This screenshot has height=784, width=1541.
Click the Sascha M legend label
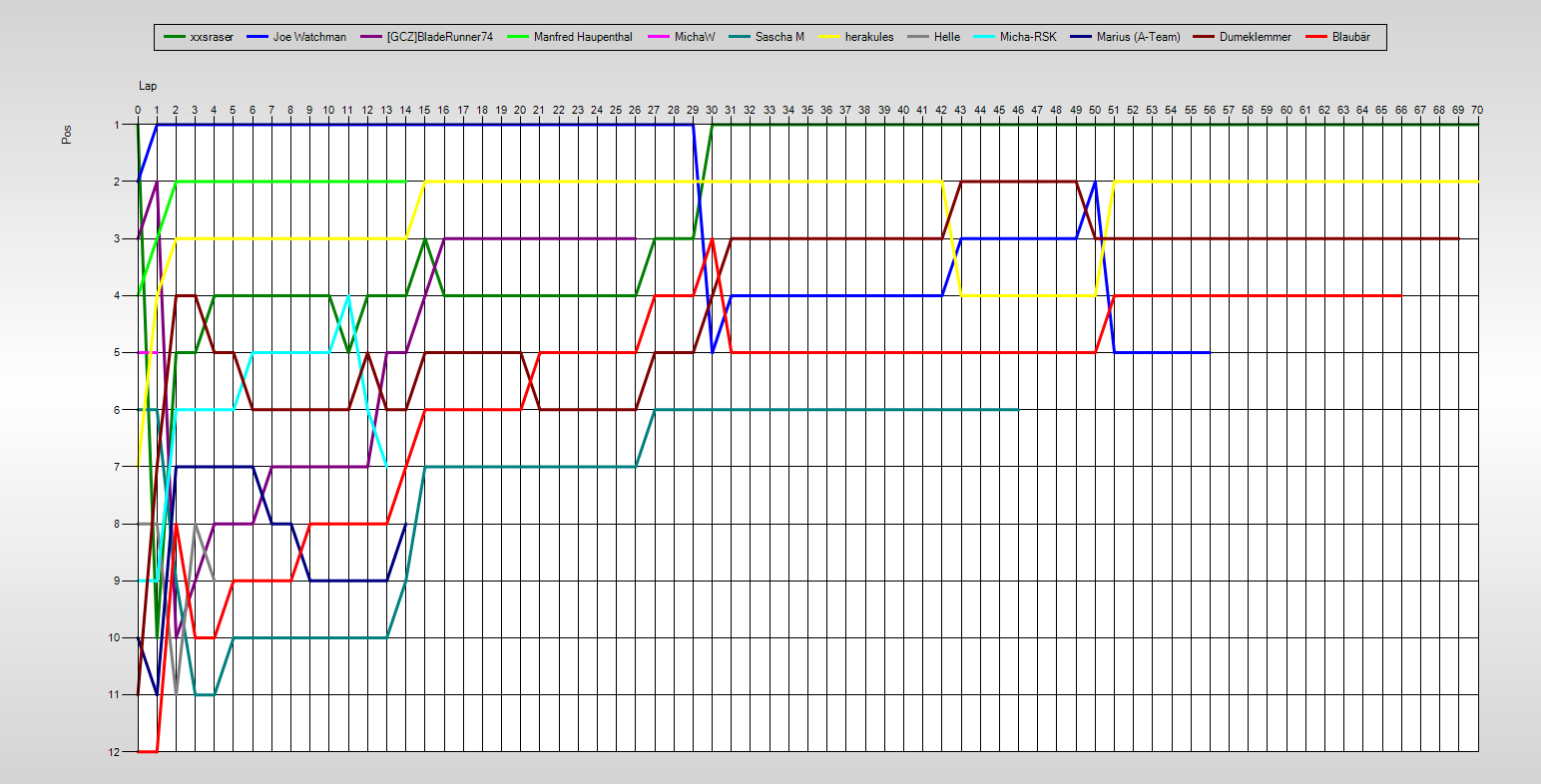point(780,37)
